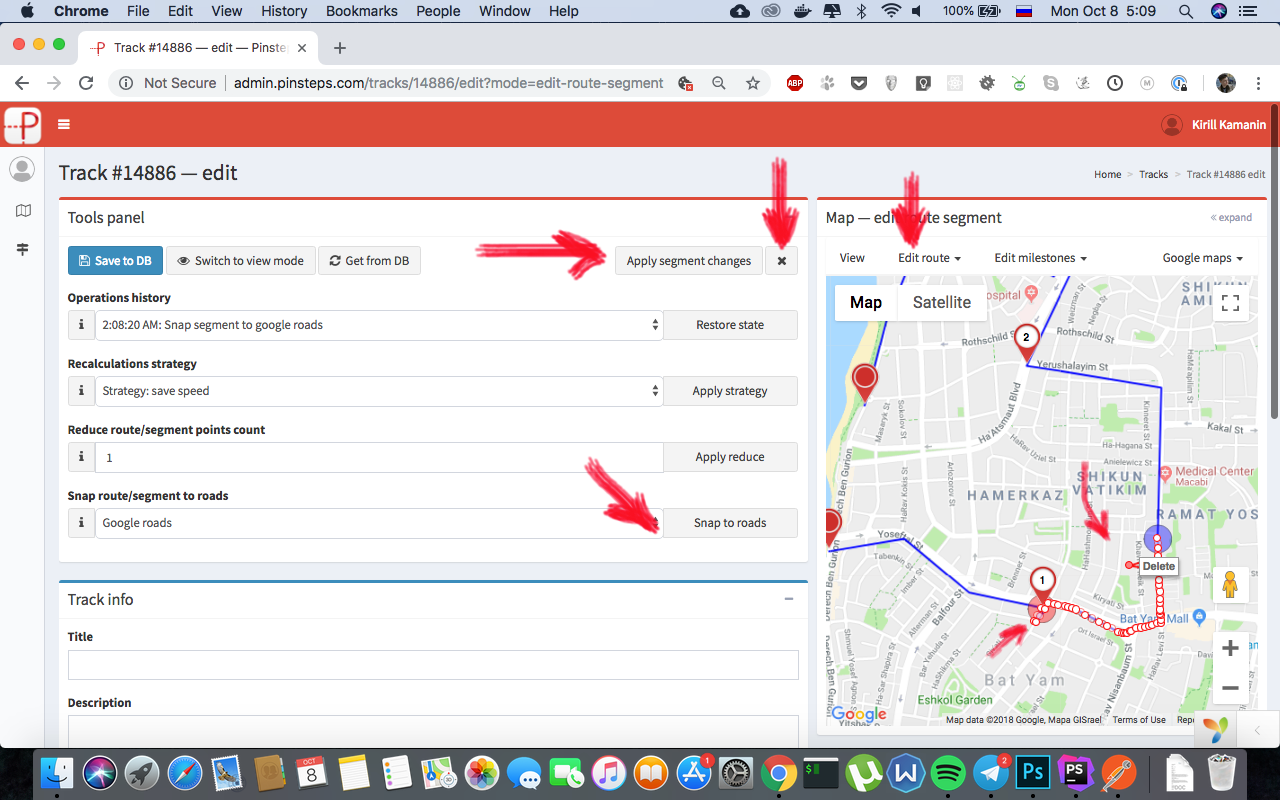Open the Edit route dropdown menu
This screenshot has width=1280, height=800.
point(929,258)
